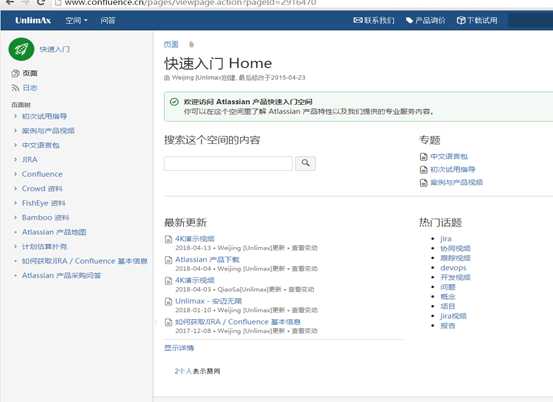553x402 pixels.
Task: Expand the Bamboo 资料 tree node
Action: coord(15,217)
